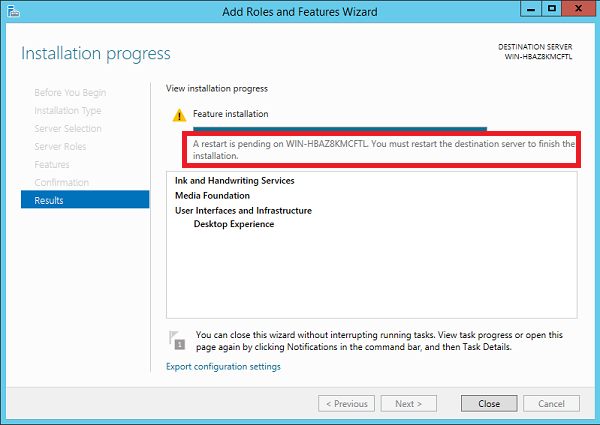Select the Desktop Experience sub-item
The width and height of the screenshot is (600, 425).
(x=233, y=225)
